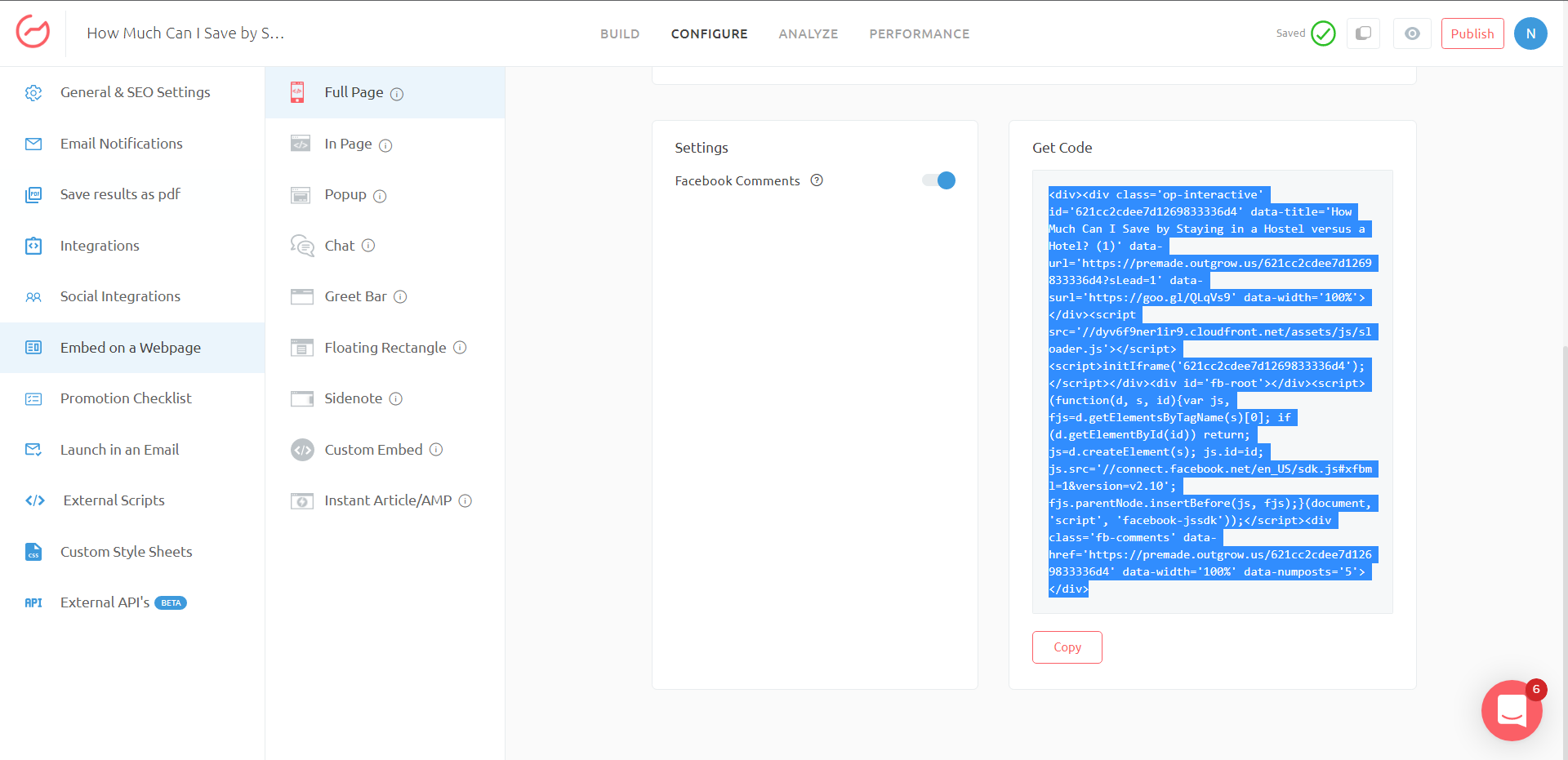Click the Full Page embed icon
Viewport: 1568px width, 760px height.
(297, 92)
